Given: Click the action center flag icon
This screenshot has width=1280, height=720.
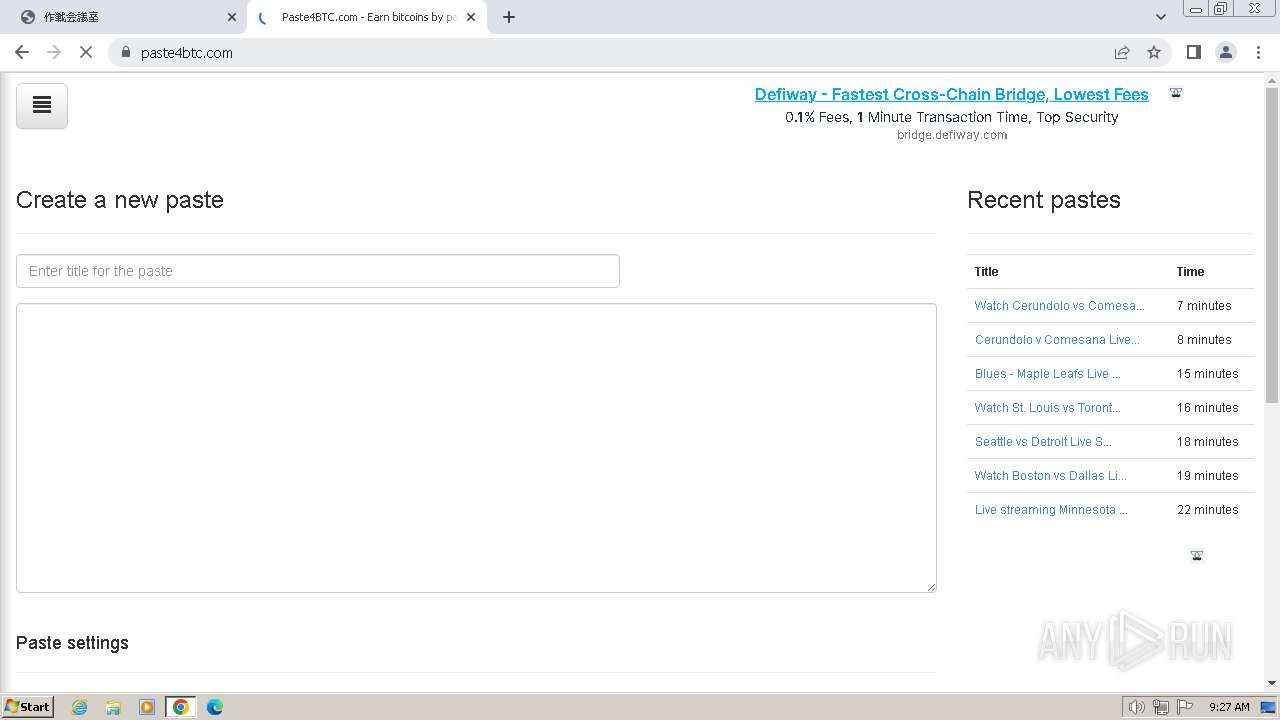Looking at the screenshot, I should pos(1185,707).
